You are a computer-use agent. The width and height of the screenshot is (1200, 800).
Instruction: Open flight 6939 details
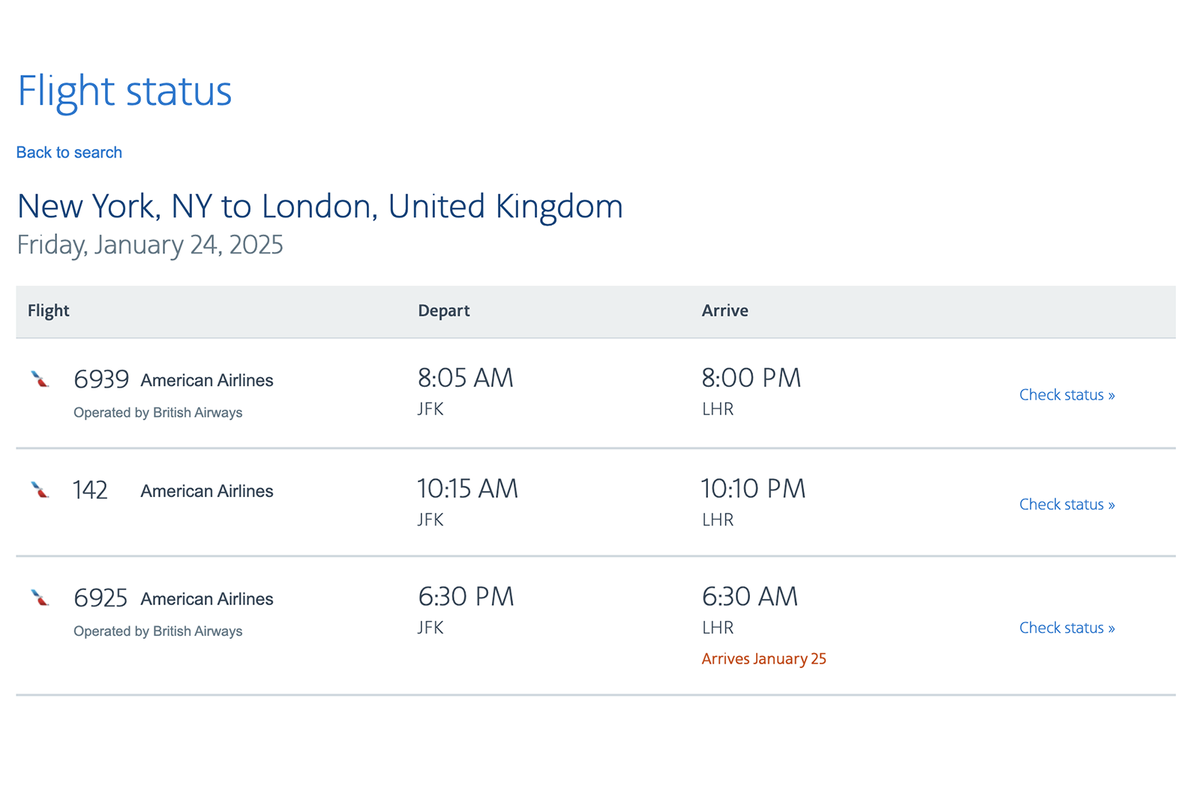pyautogui.click(x=101, y=379)
